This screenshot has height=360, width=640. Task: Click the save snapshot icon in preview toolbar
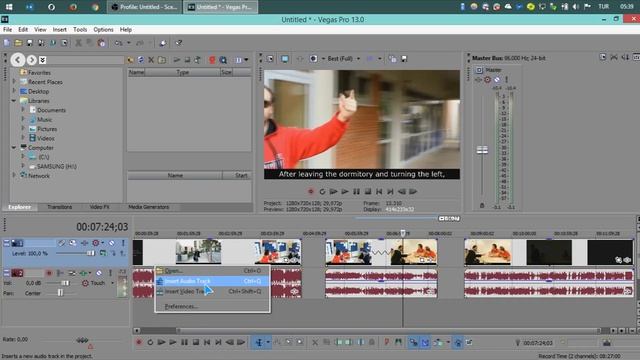[404, 59]
